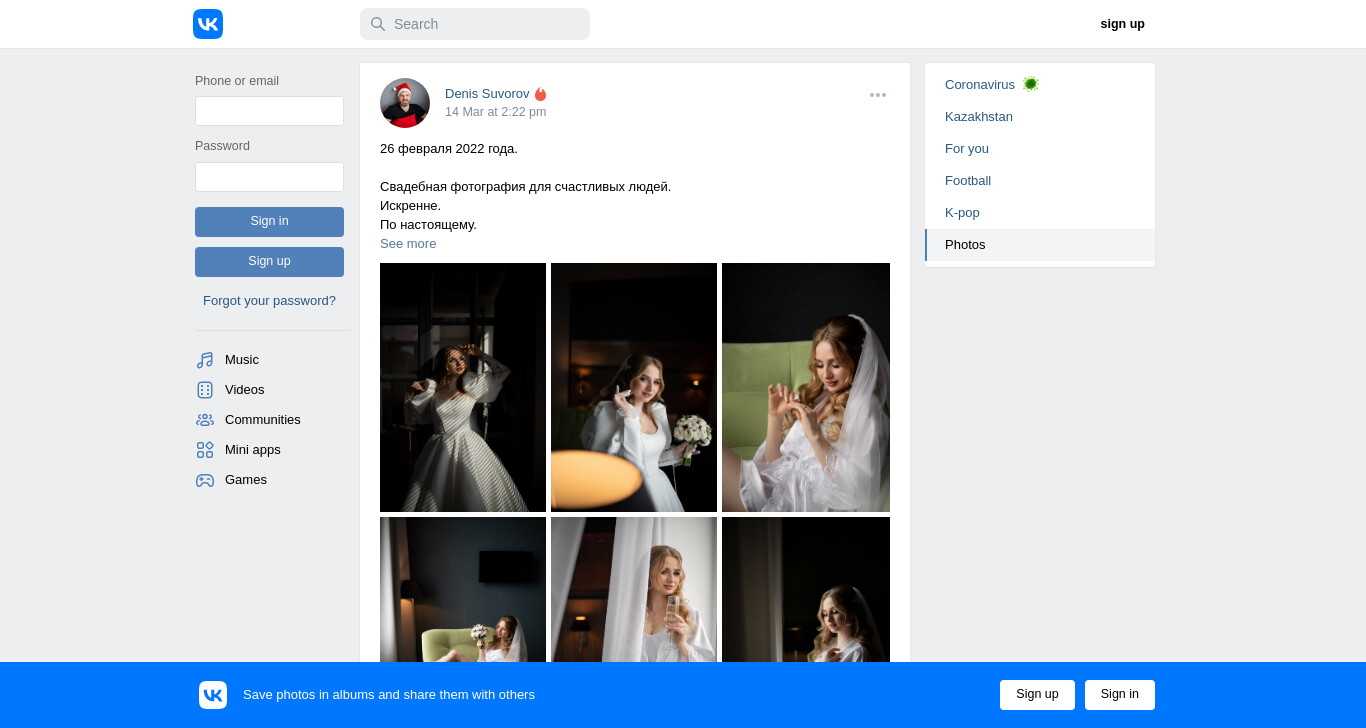This screenshot has height=728, width=1366.
Task: Select the Football topic
Action: click(x=1040, y=181)
